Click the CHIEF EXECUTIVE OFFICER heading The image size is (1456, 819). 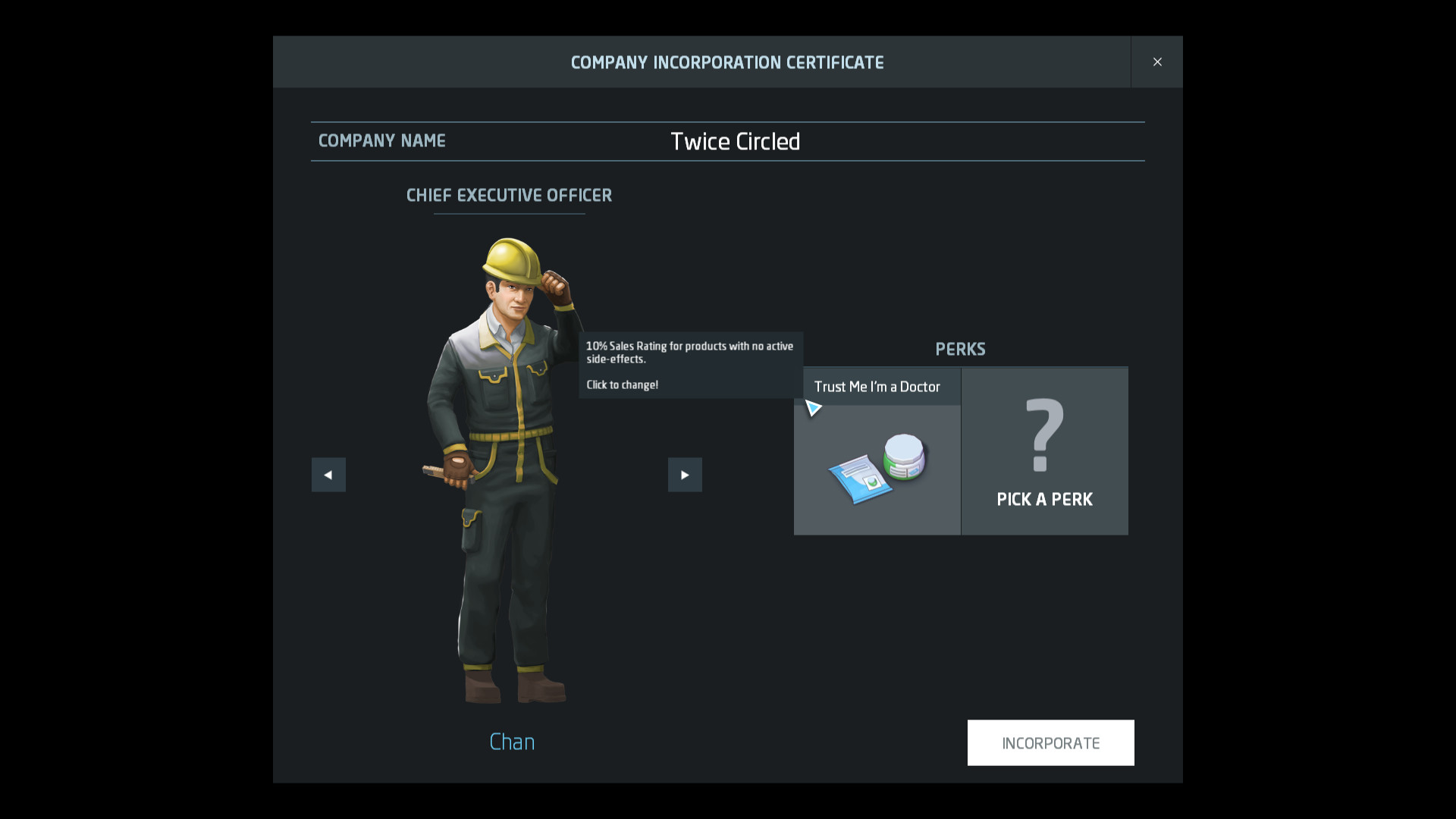point(508,195)
